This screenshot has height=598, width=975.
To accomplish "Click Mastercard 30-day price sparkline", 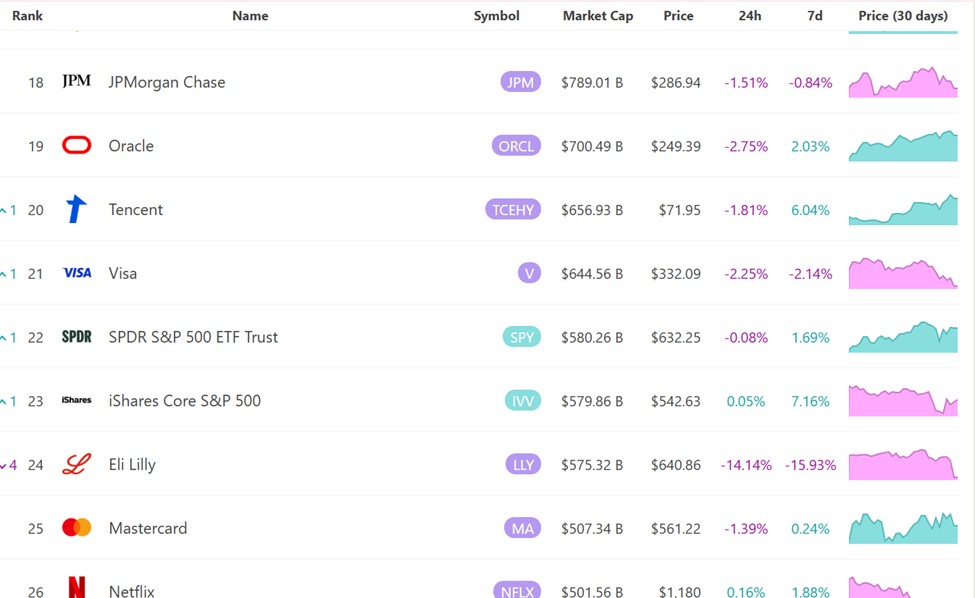I will (x=903, y=528).
